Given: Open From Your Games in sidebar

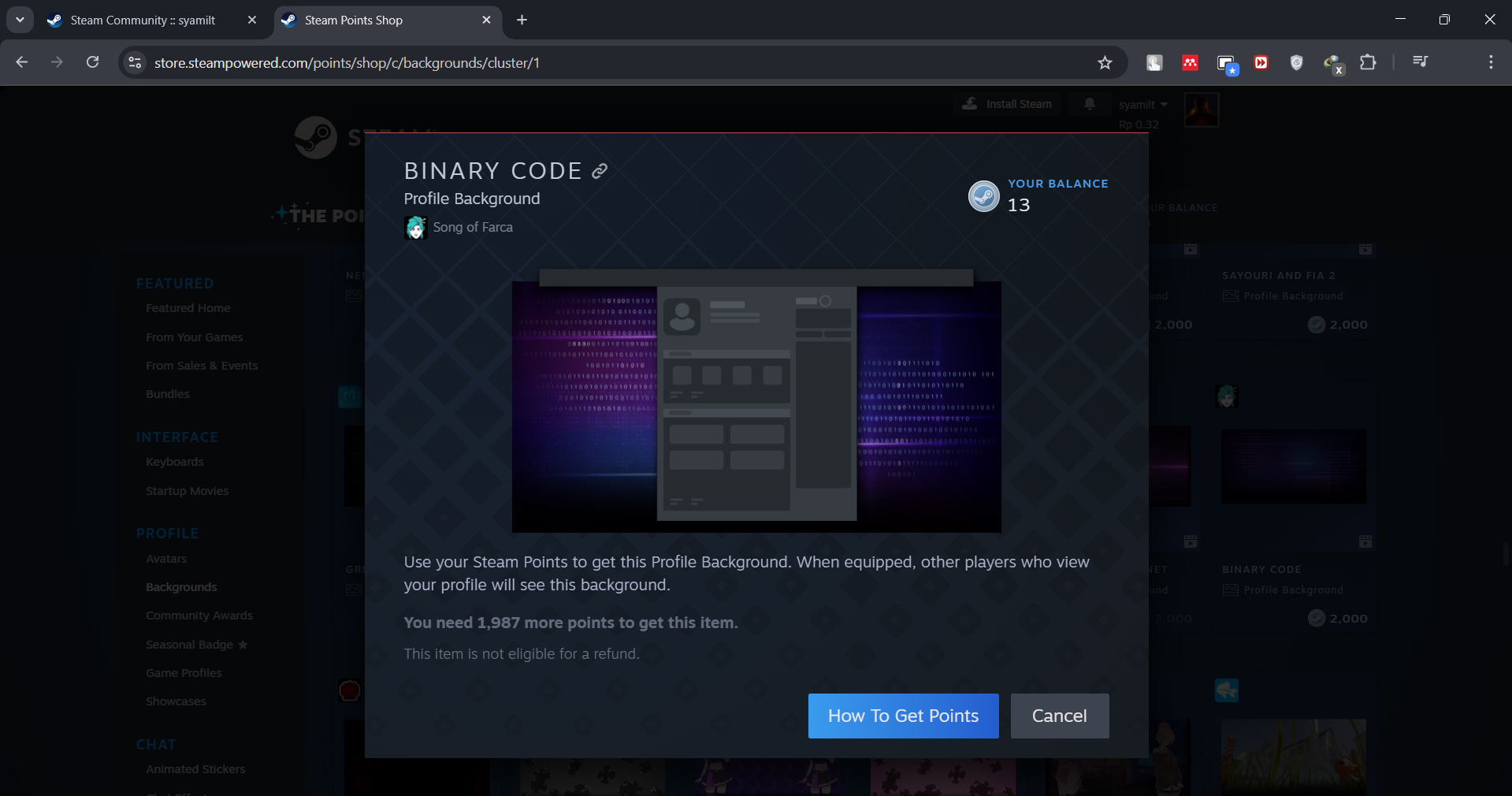Looking at the screenshot, I should tap(195, 337).
